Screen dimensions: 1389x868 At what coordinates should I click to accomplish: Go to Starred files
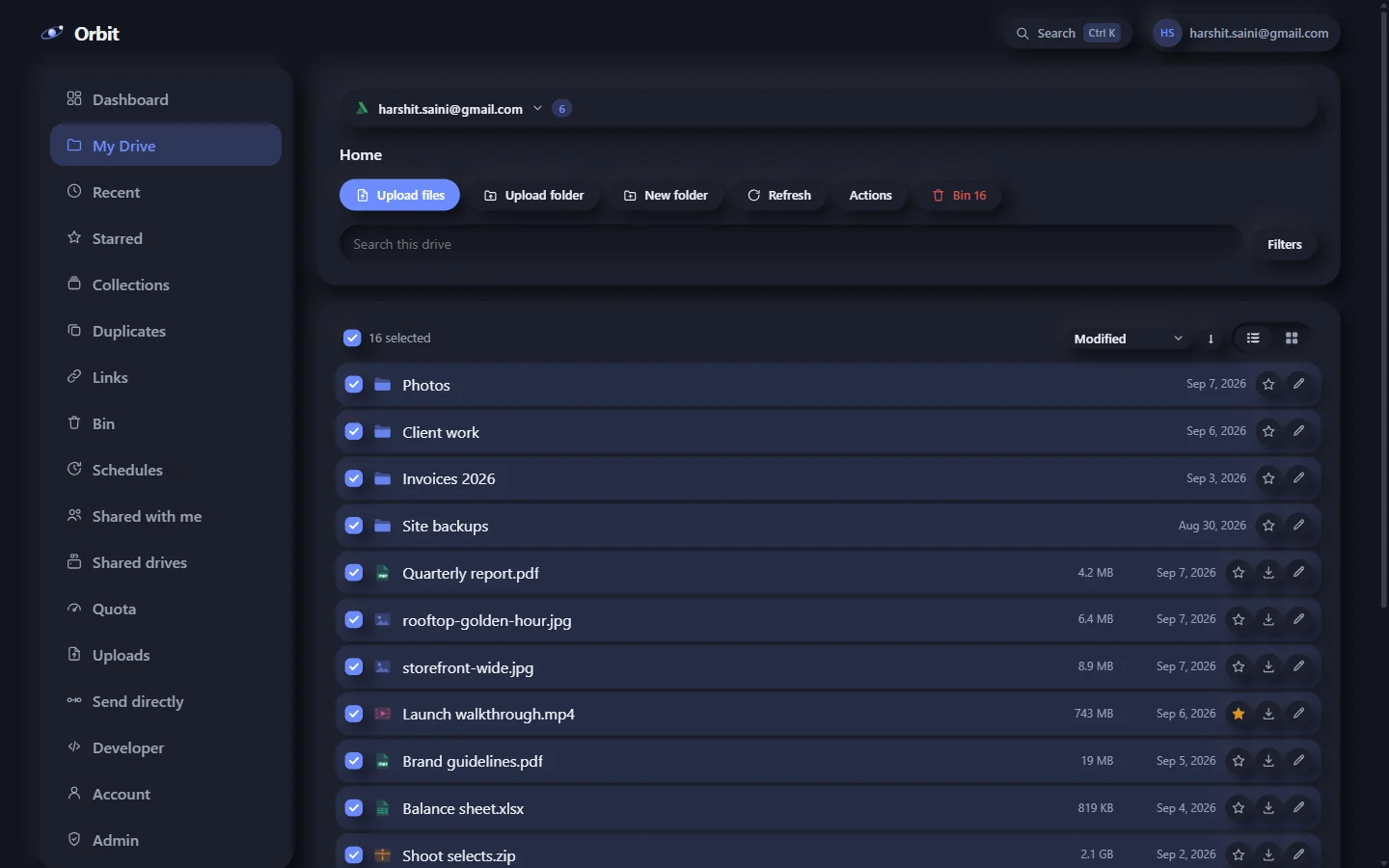point(166,238)
